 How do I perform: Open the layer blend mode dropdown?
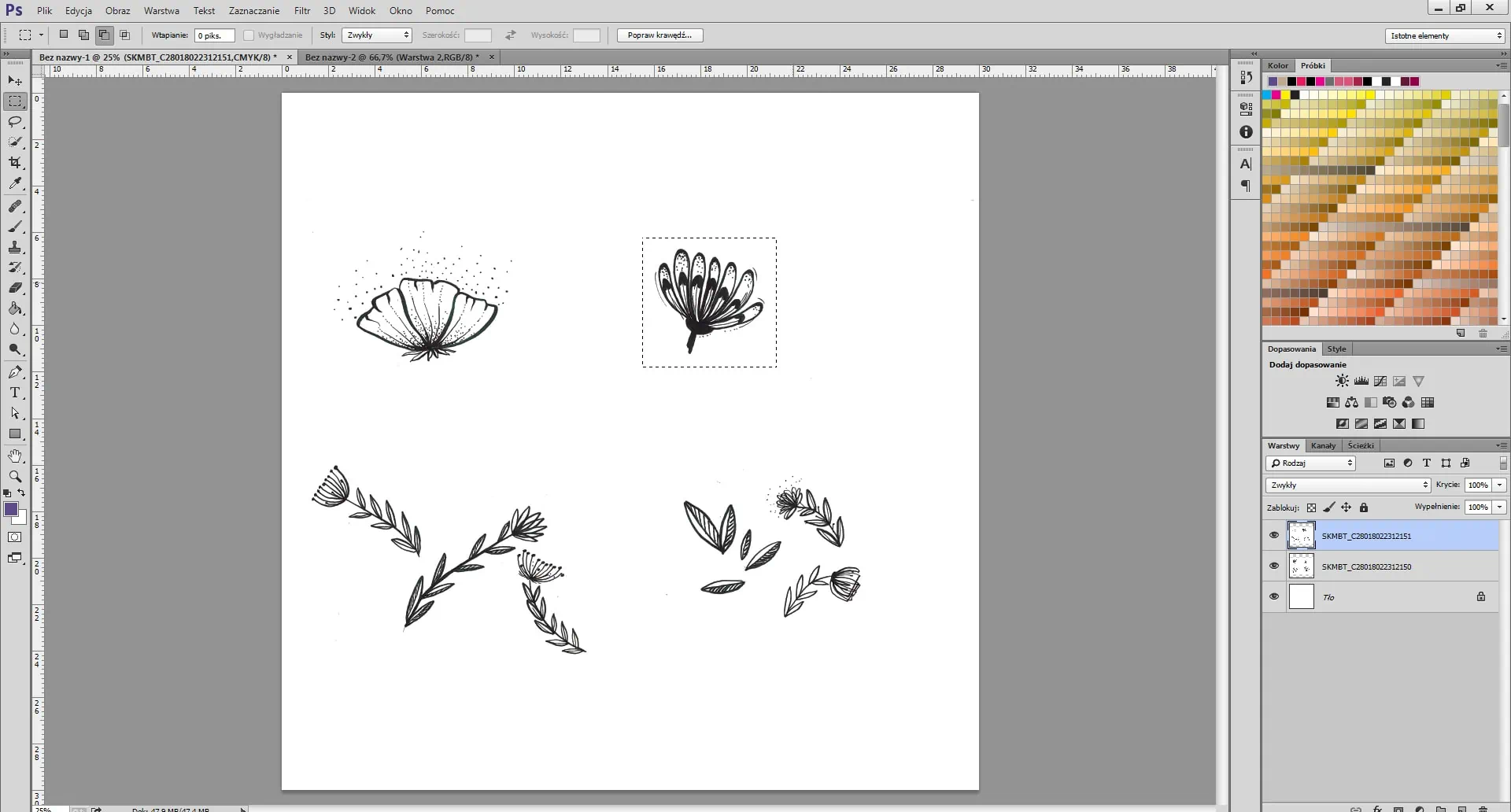point(1348,485)
